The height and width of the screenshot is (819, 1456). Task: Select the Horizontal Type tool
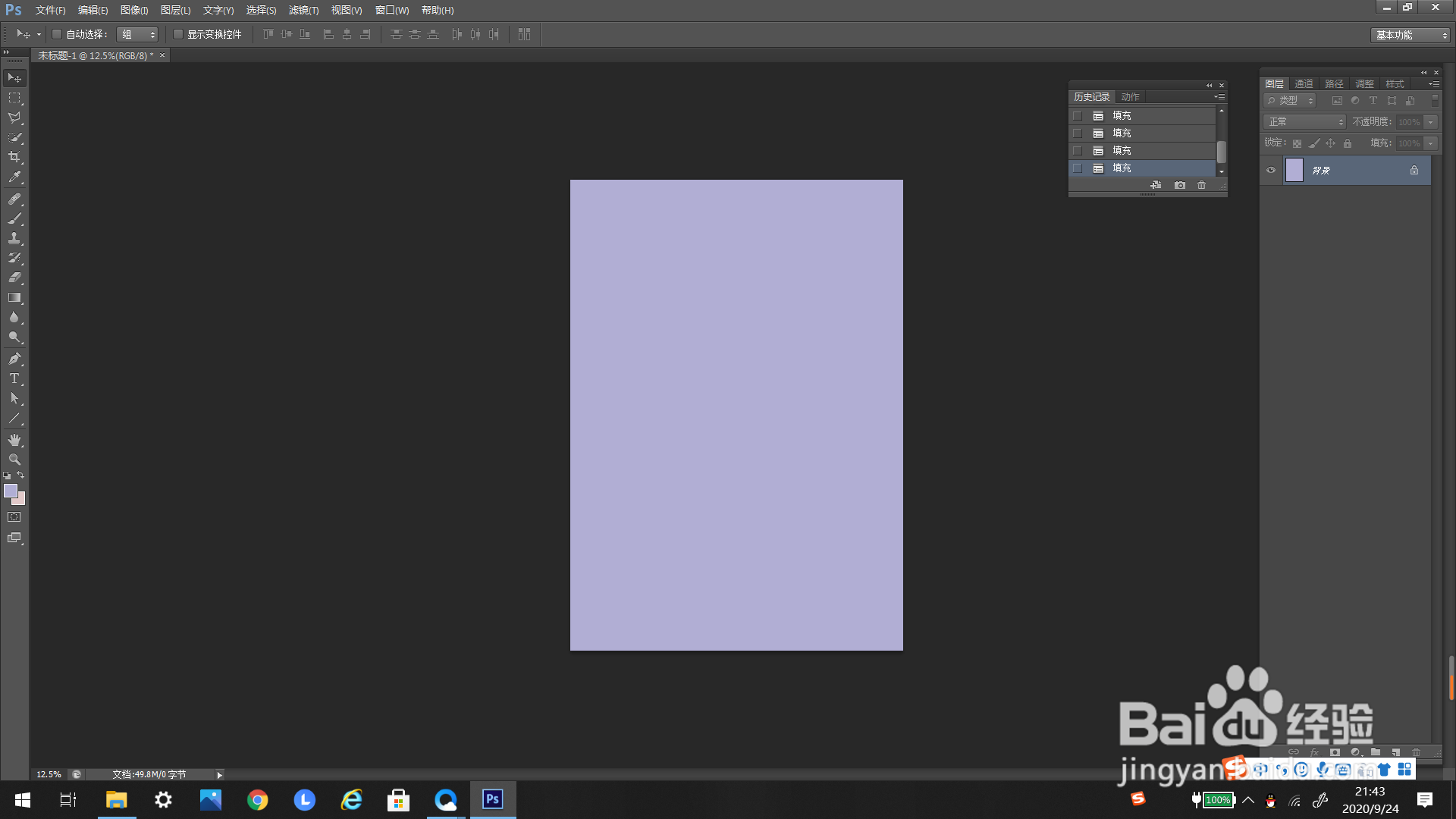tap(14, 378)
